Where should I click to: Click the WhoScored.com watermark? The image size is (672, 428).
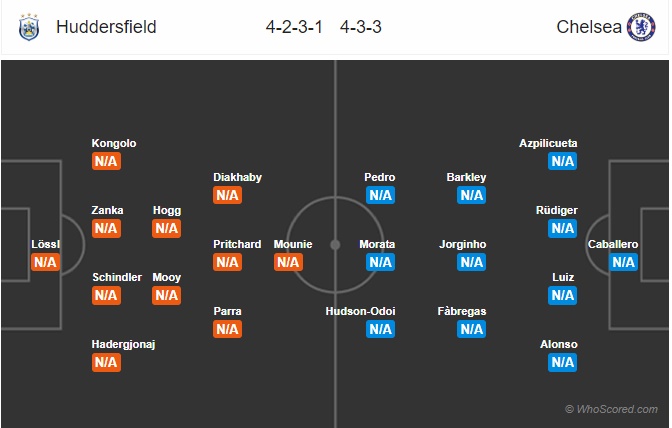[612, 409]
